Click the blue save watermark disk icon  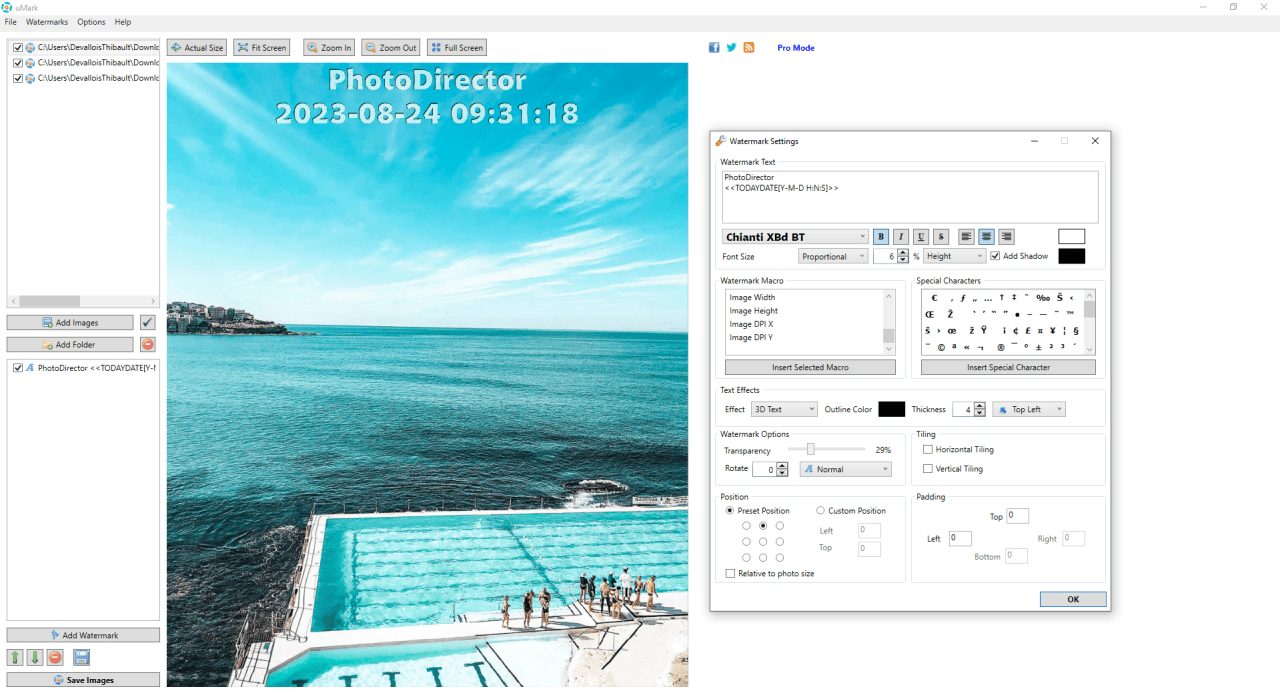[82, 657]
